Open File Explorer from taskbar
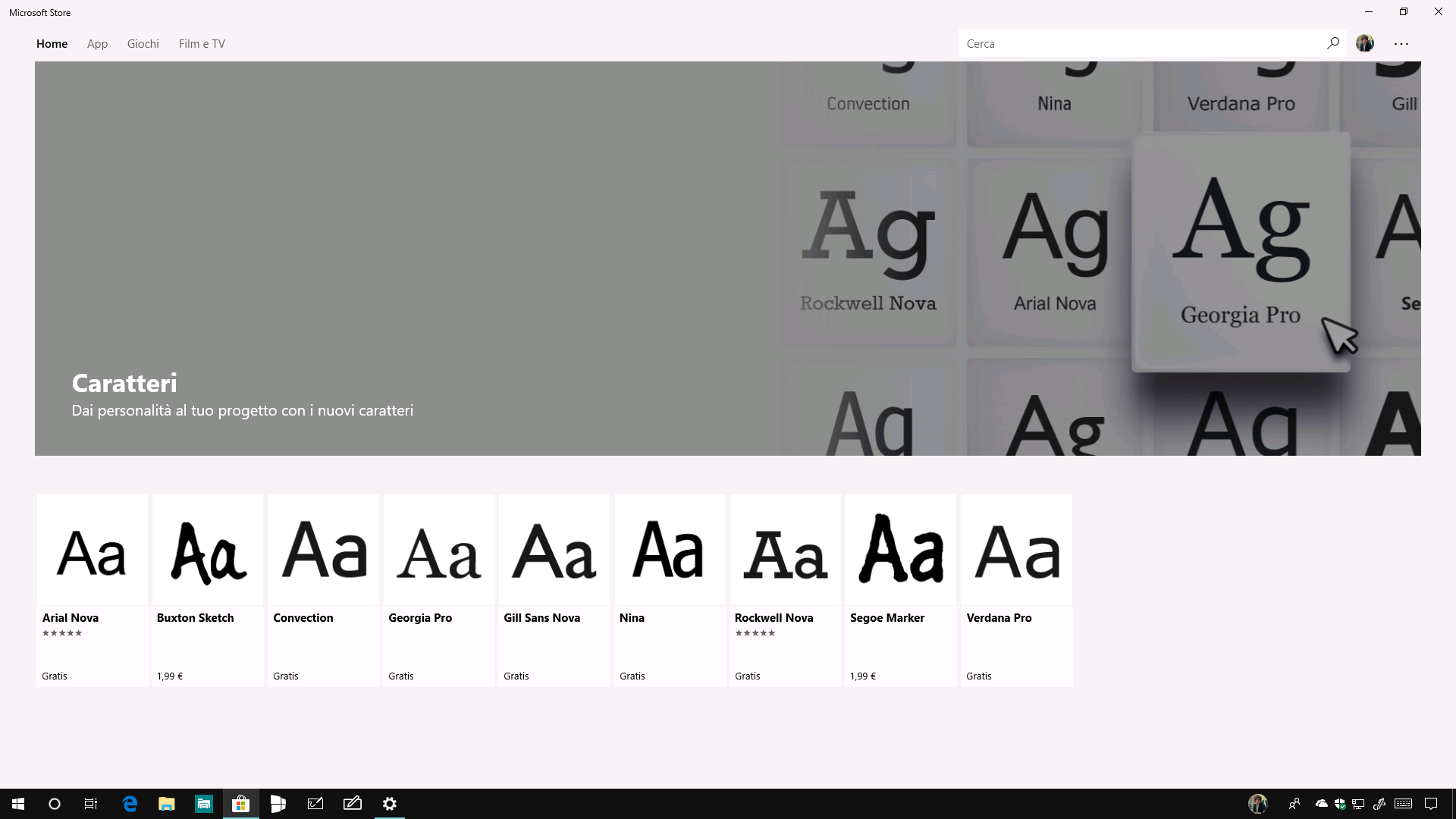This screenshot has width=1456, height=819. [167, 804]
